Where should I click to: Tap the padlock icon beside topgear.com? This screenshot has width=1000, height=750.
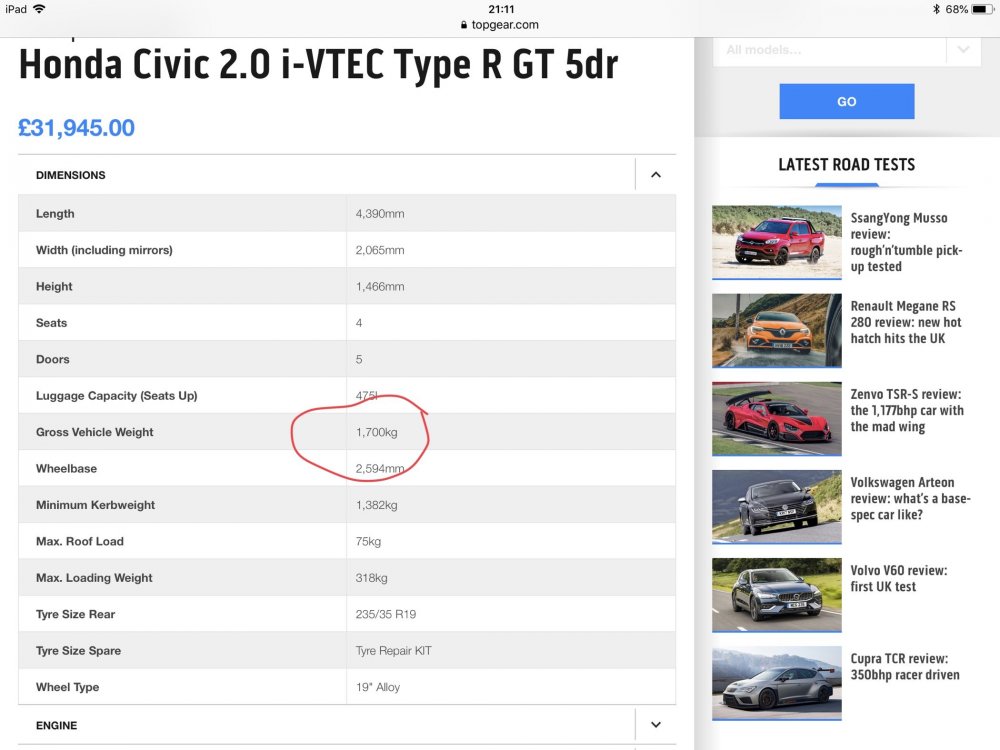(464, 25)
